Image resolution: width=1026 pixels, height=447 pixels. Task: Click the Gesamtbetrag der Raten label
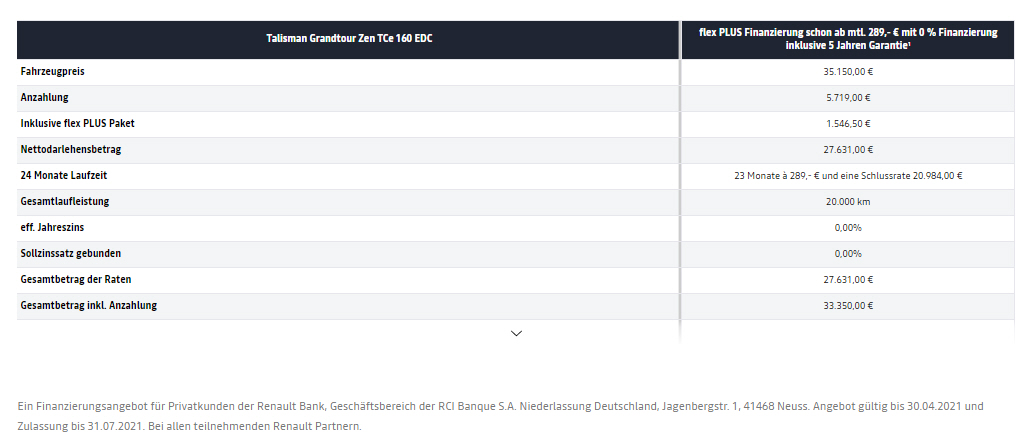tap(77, 280)
